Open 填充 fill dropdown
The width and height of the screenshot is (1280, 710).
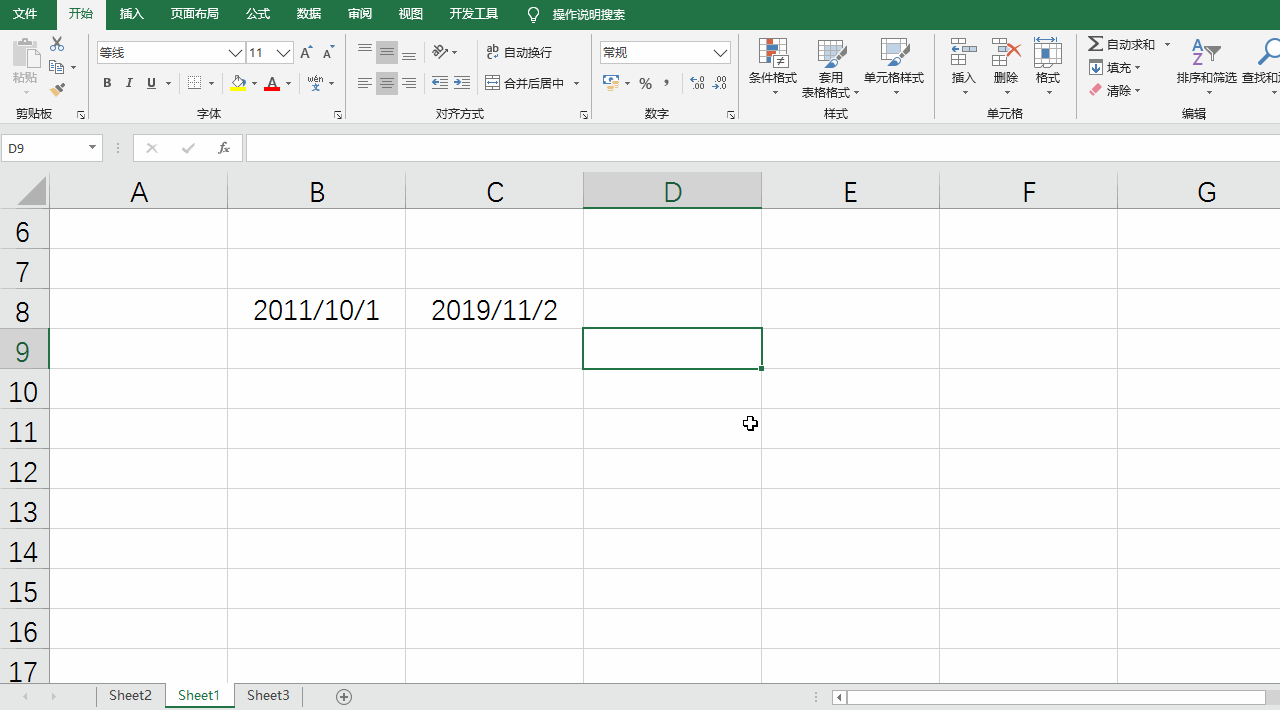(1115, 67)
